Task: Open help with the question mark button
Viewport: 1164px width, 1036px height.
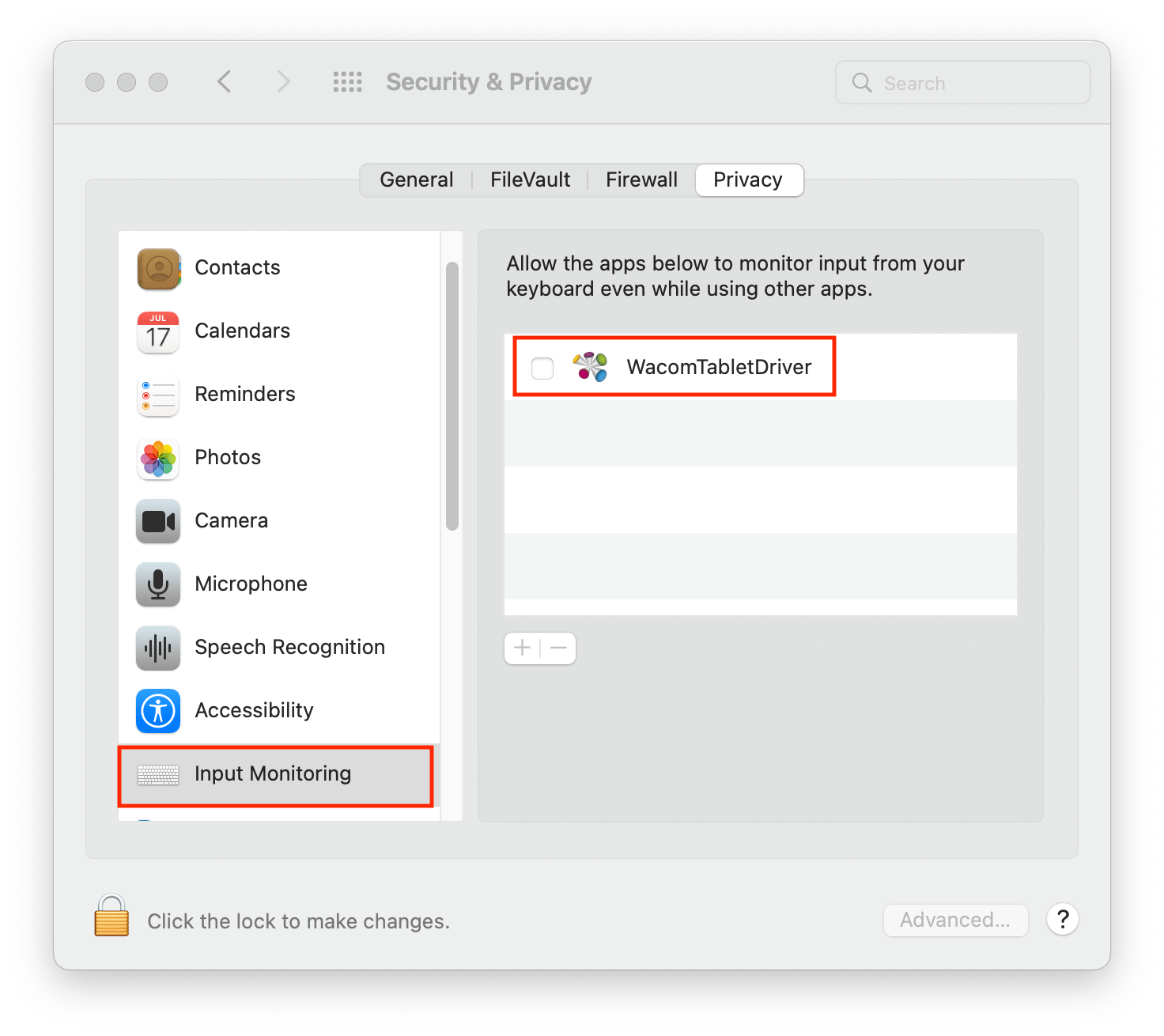Action: coord(1062,919)
